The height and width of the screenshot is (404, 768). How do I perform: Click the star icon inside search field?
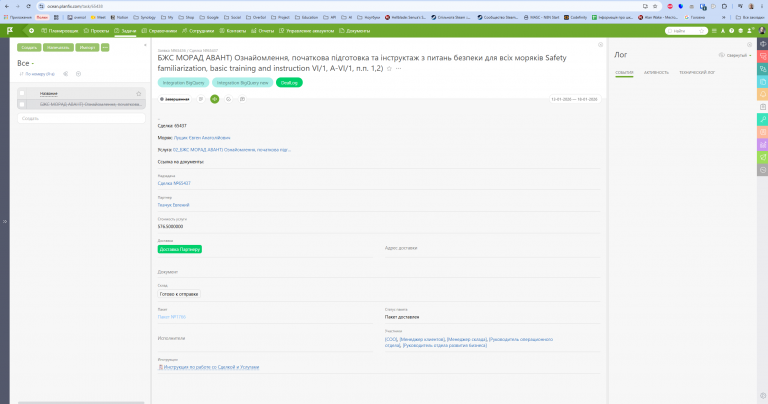click(702, 31)
